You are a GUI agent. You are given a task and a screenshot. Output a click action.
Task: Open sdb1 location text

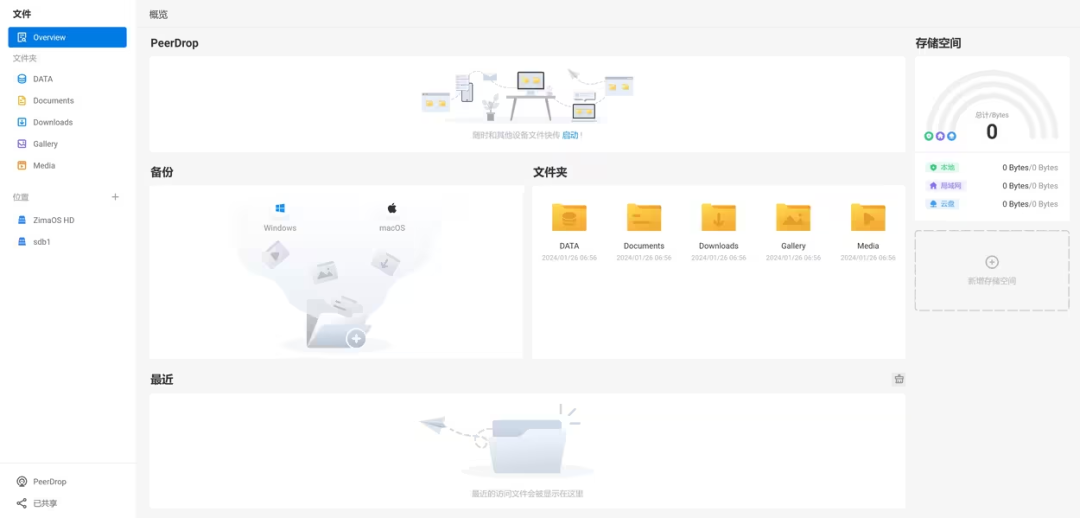click(x=43, y=242)
